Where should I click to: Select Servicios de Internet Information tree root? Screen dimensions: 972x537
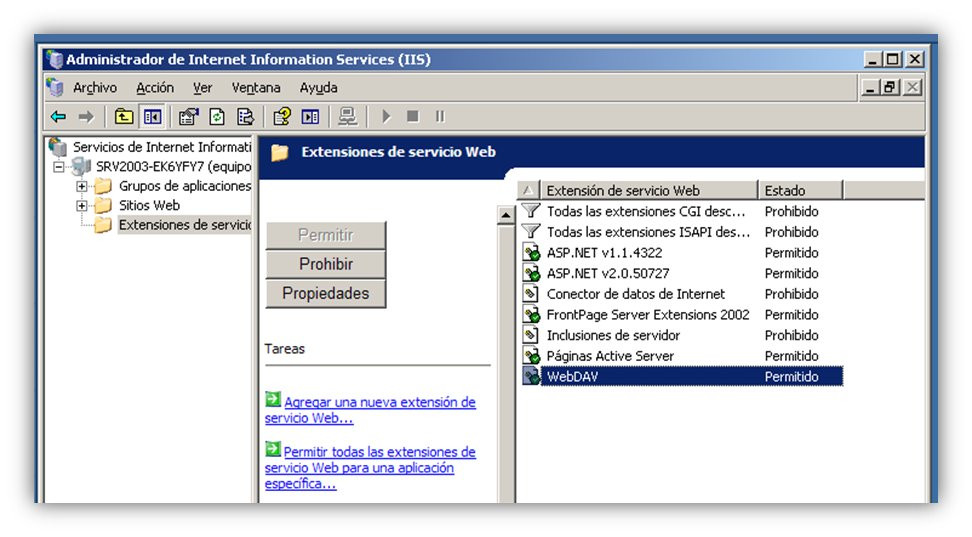[x=162, y=147]
